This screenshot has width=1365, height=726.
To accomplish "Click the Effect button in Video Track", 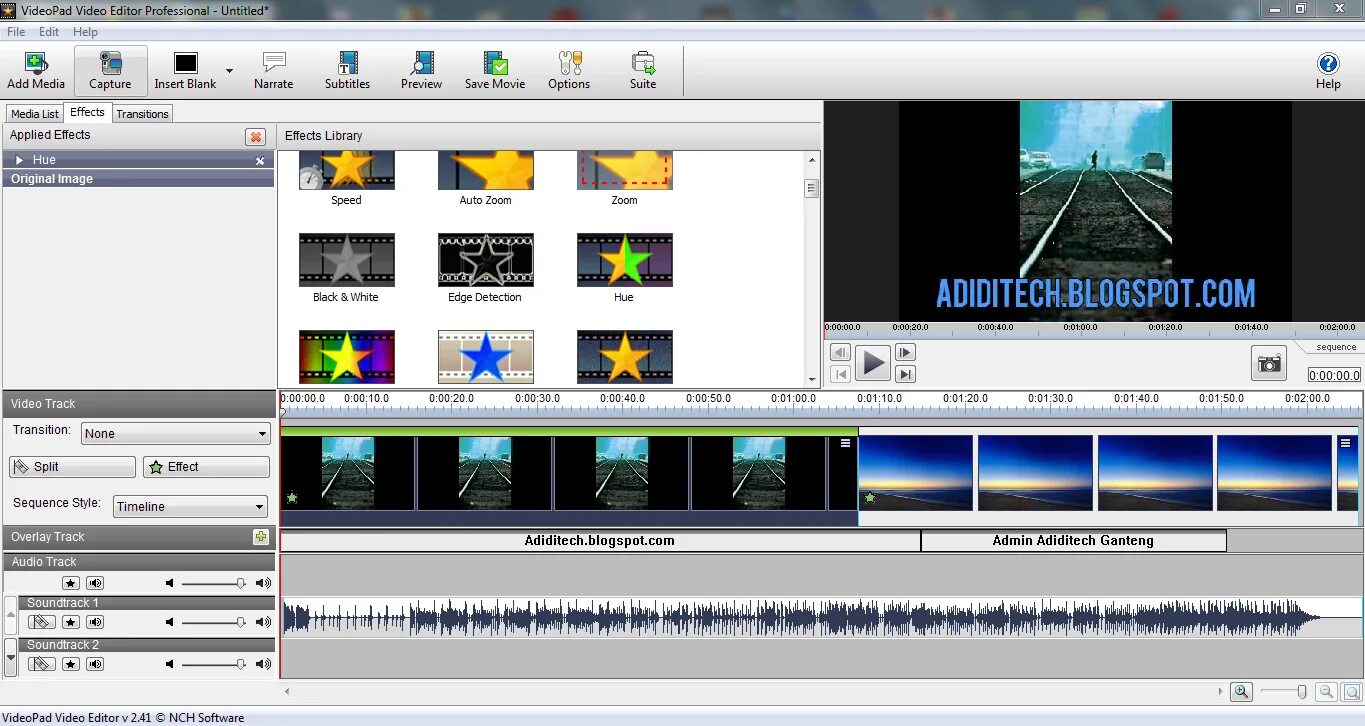I will 206,467.
